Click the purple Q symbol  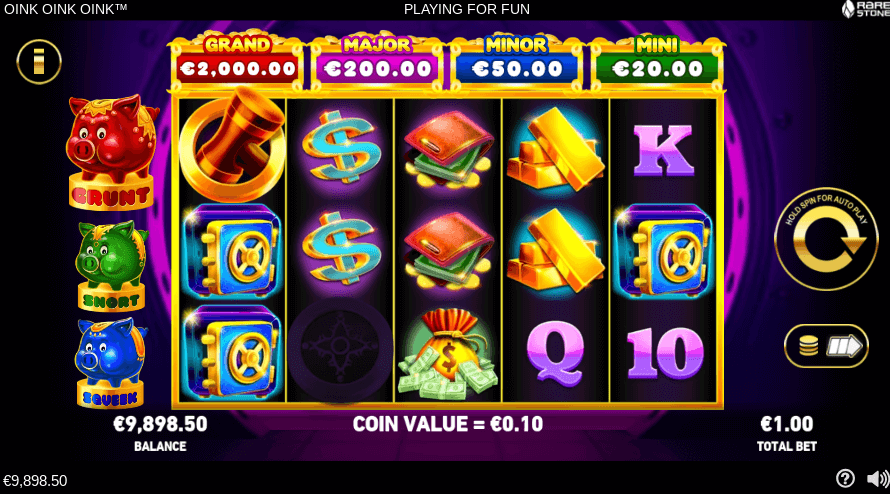pyautogui.click(x=555, y=353)
